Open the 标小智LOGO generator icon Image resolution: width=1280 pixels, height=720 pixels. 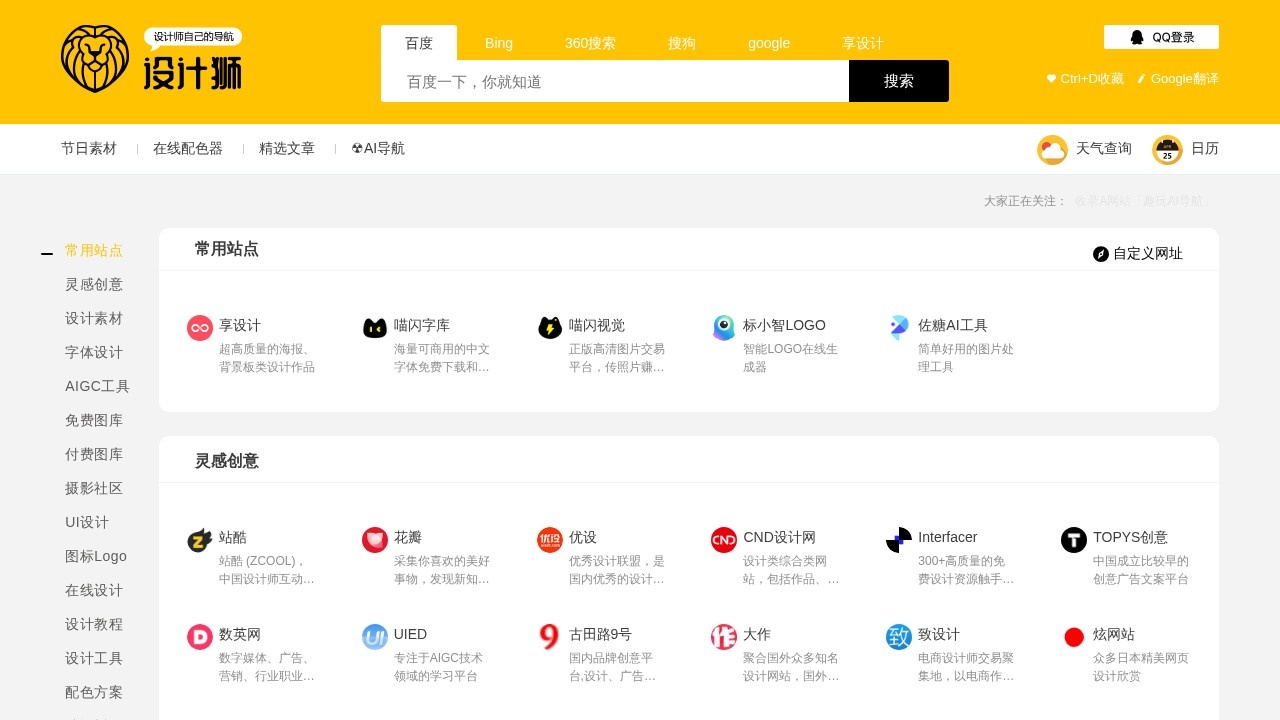click(723, 327)
